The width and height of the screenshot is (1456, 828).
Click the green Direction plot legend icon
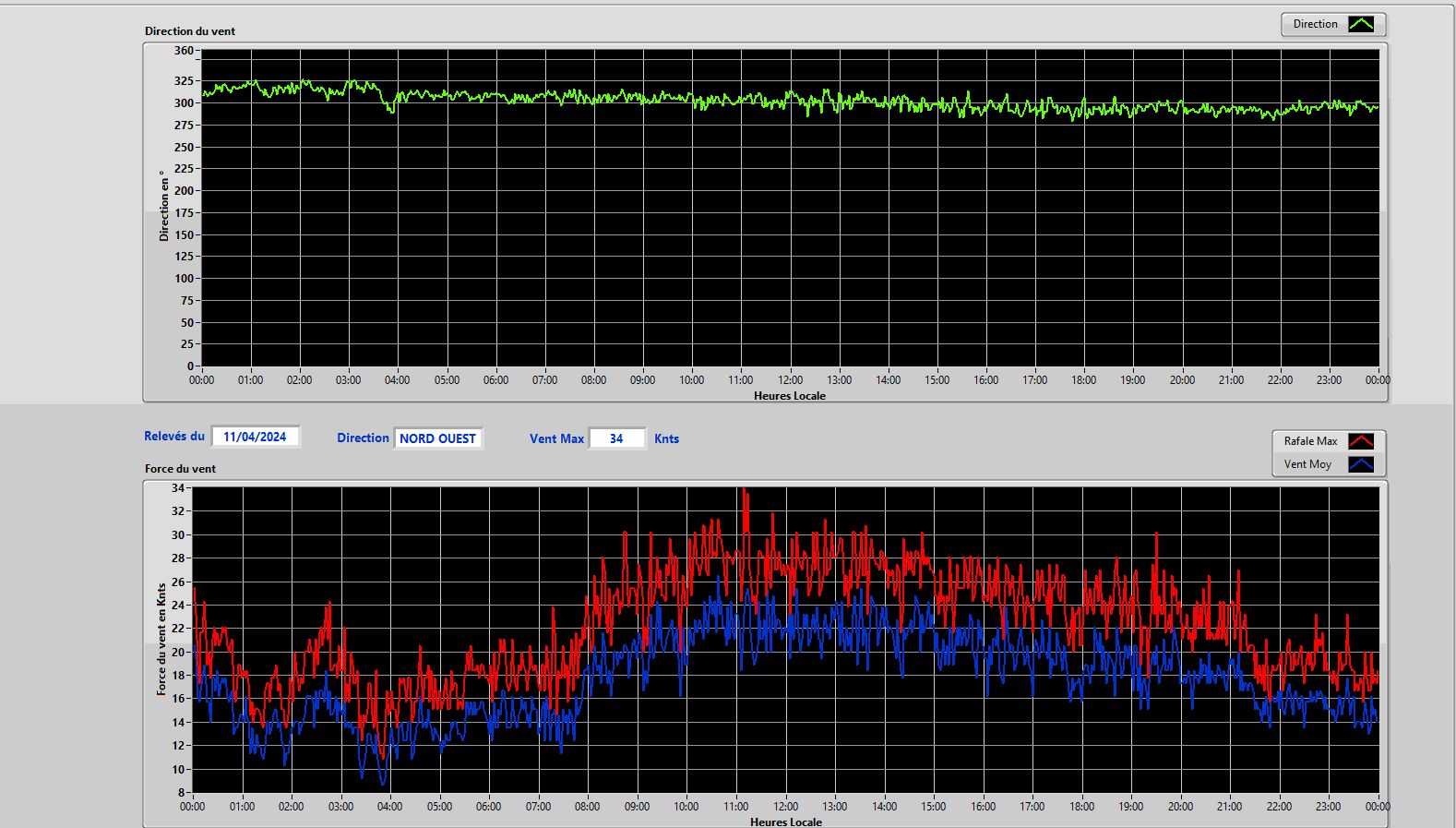pos(1361,24)
